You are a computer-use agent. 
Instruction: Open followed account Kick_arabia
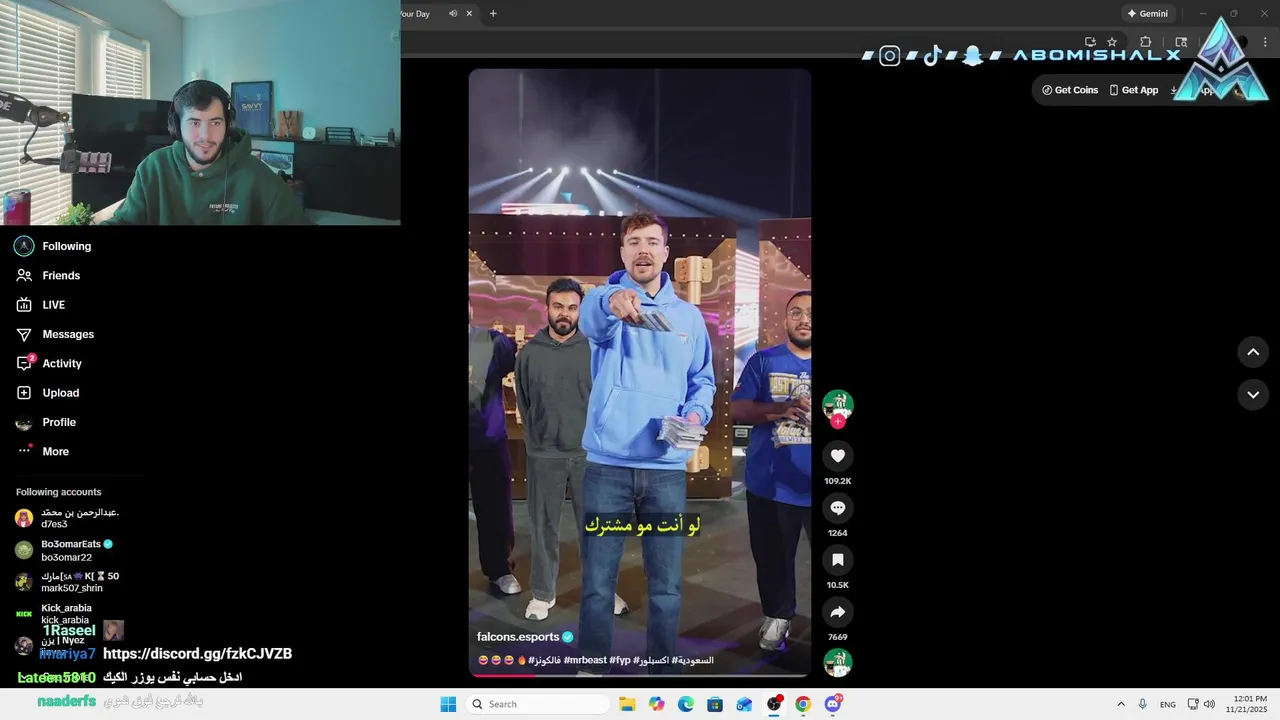(55, 614)
